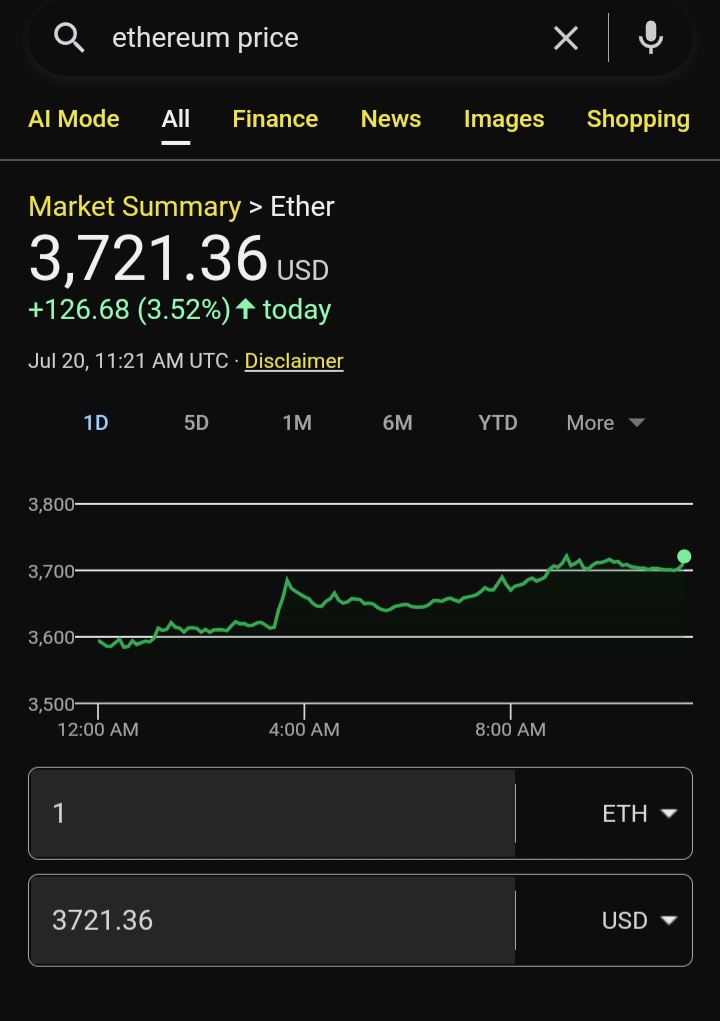Viewport: 720px width, 1021px height.
Task: Click the +126.68 (3.52%) change text
Action: tap(130, 309)
